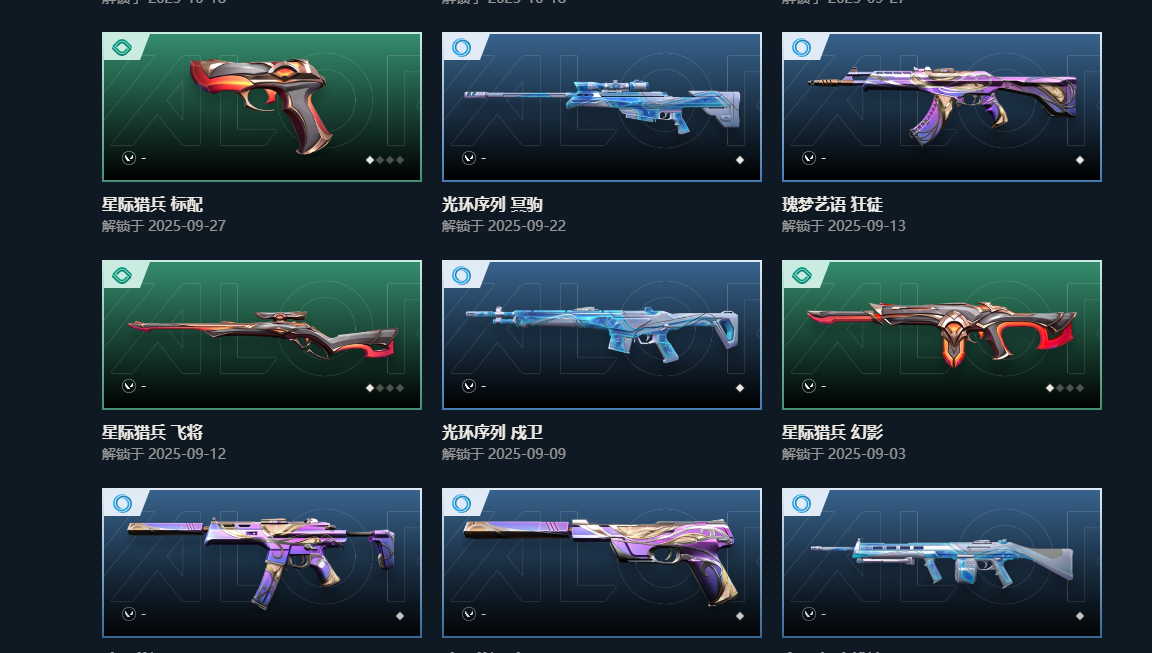This screenshot has width=1152, height=653.
Task: Click the green tier icon on 星际猎兵 幻影 card
Action: click(802, 275)
